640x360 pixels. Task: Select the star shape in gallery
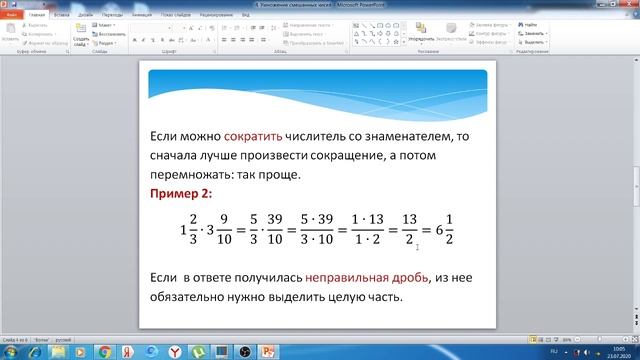pos(396,42)
